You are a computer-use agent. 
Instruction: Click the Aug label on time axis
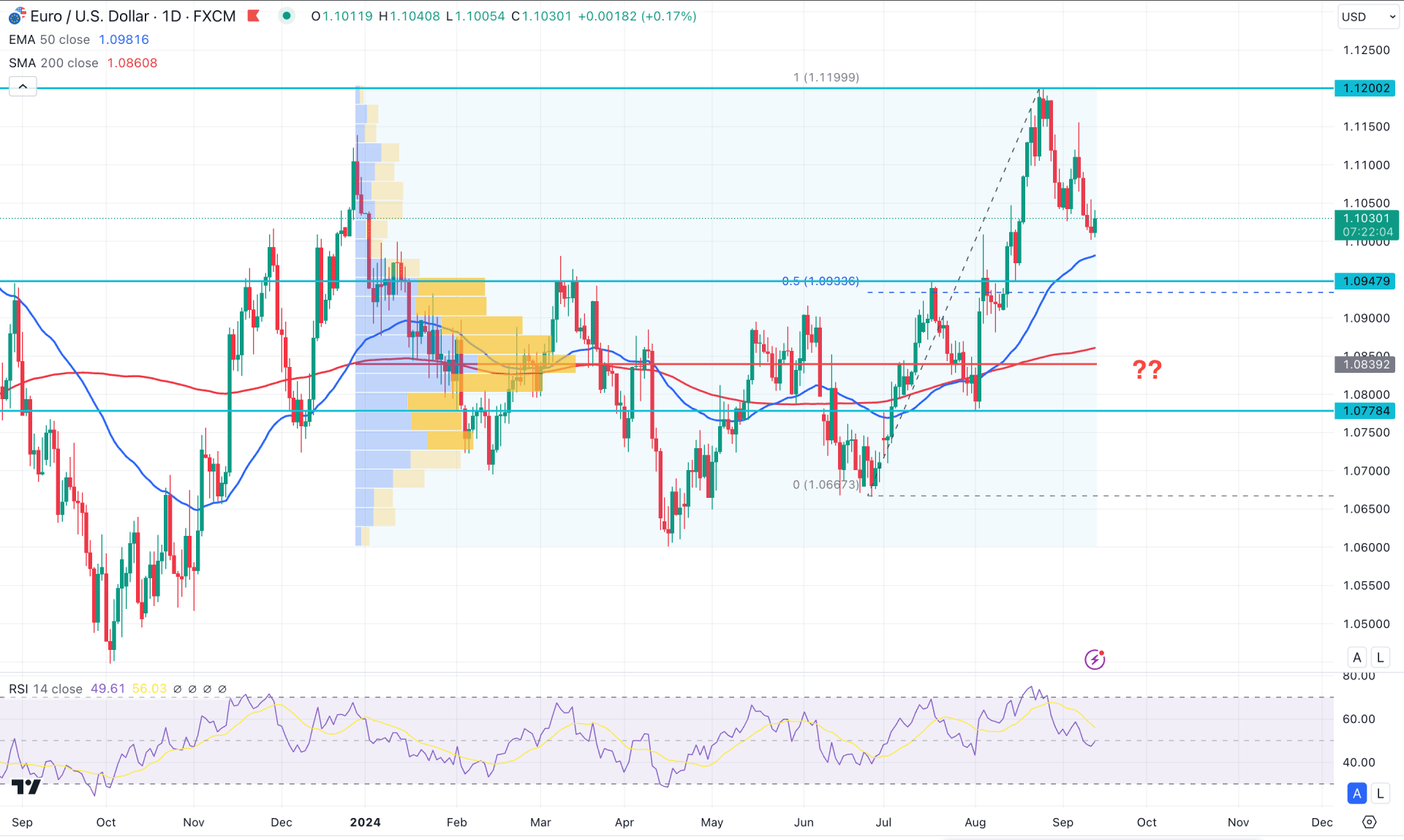(975, 822)
